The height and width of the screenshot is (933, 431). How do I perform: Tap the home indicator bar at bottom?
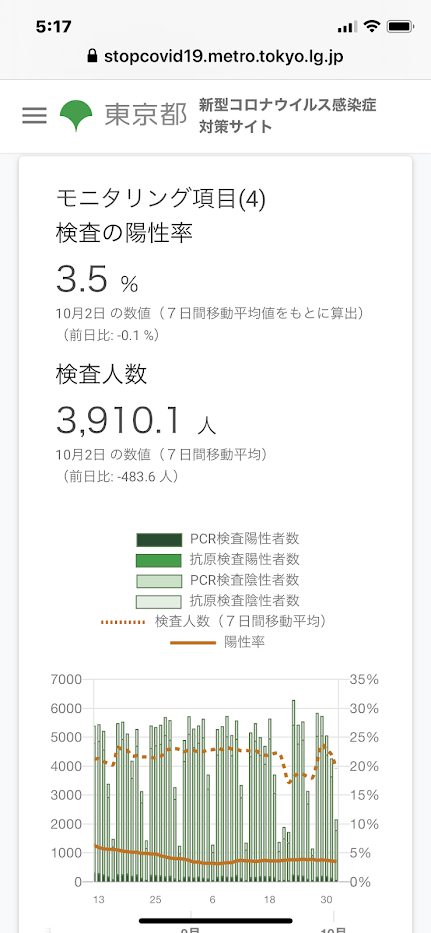(x=216, y=920)
